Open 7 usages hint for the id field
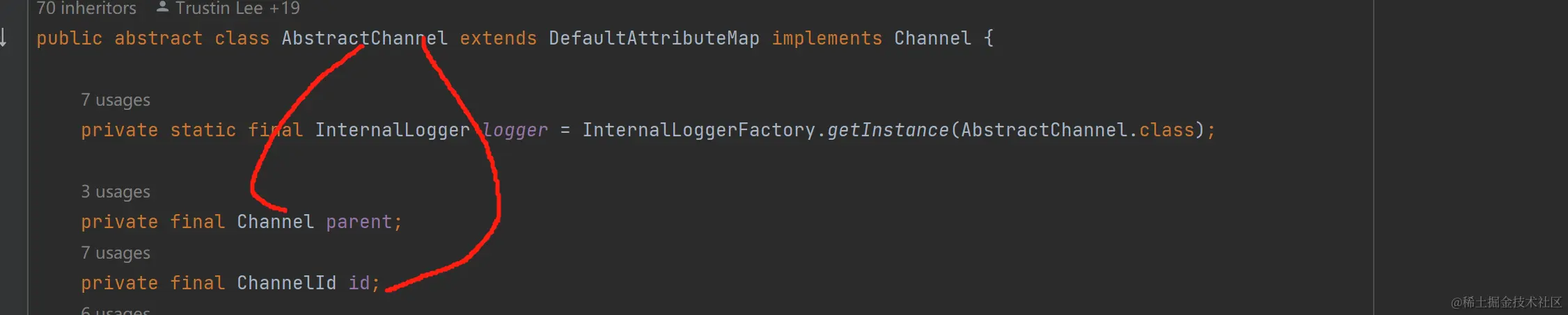Viewport: 1568px width, 315px height. [116, 253]
